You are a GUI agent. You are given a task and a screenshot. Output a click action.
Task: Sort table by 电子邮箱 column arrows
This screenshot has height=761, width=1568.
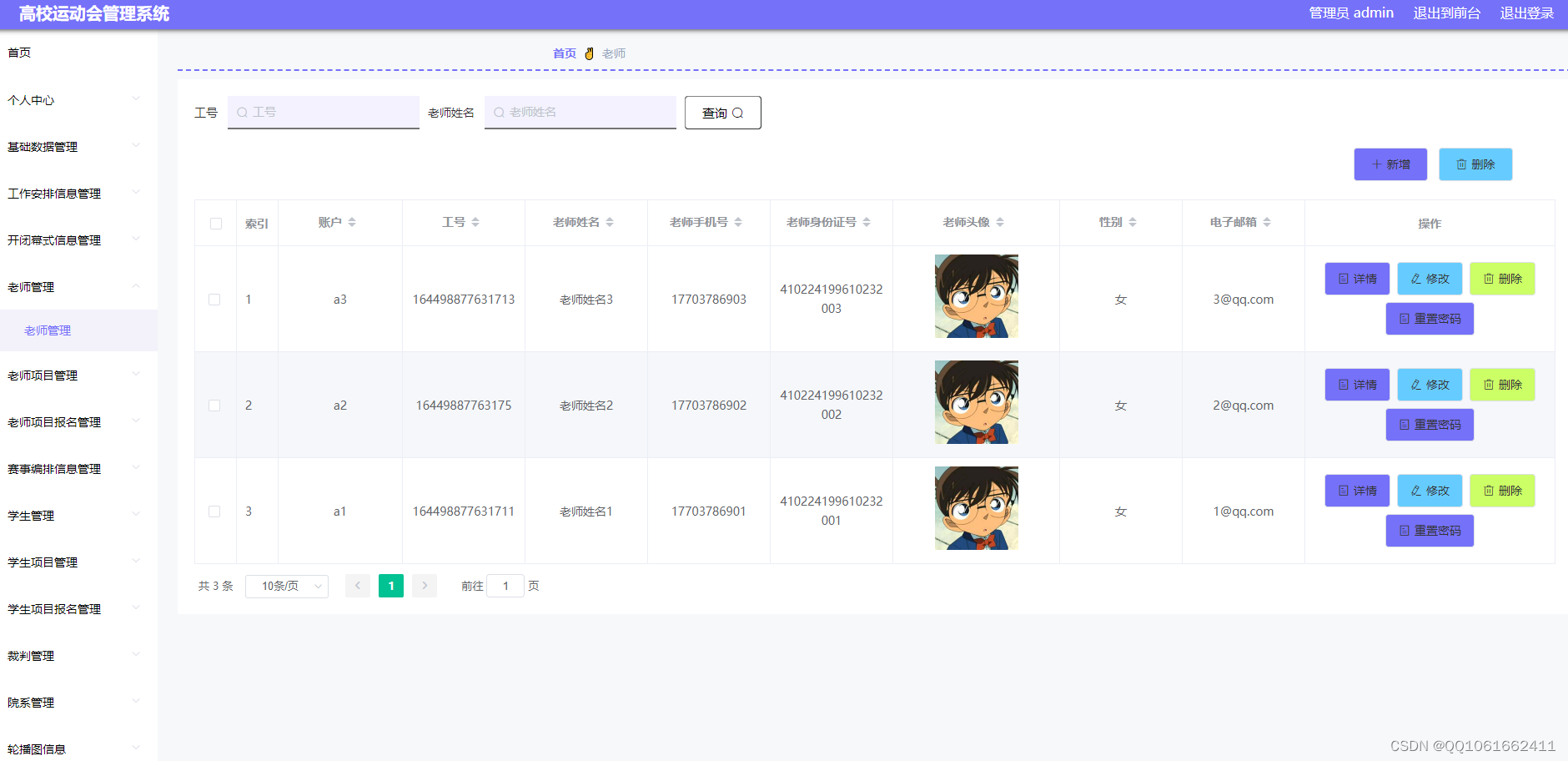tap(1267, 222)
